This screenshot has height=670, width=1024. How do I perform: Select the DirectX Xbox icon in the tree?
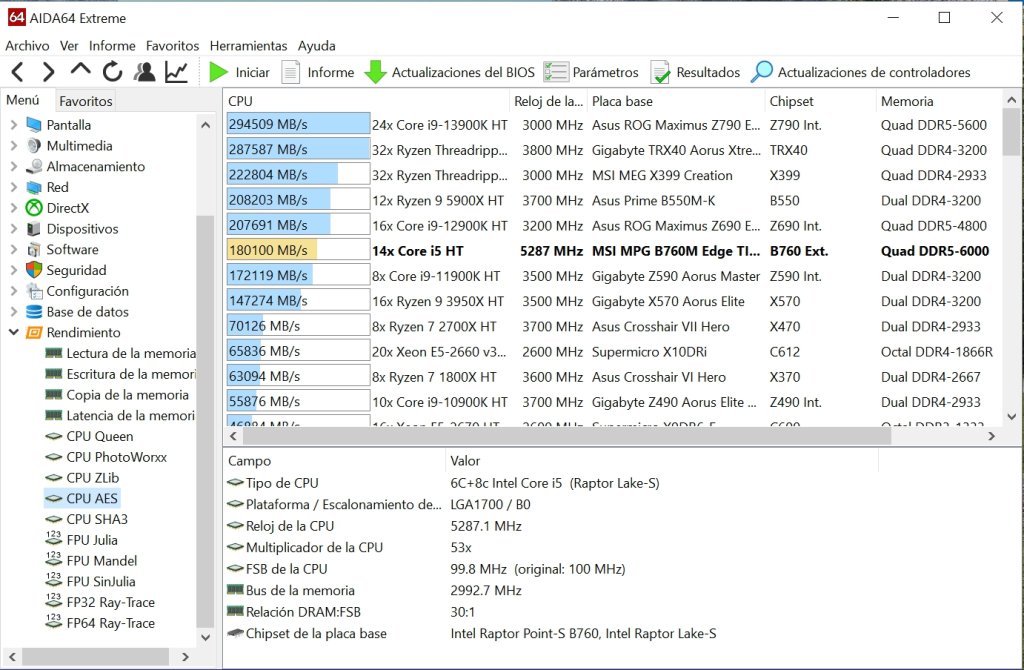click(34, 208)
